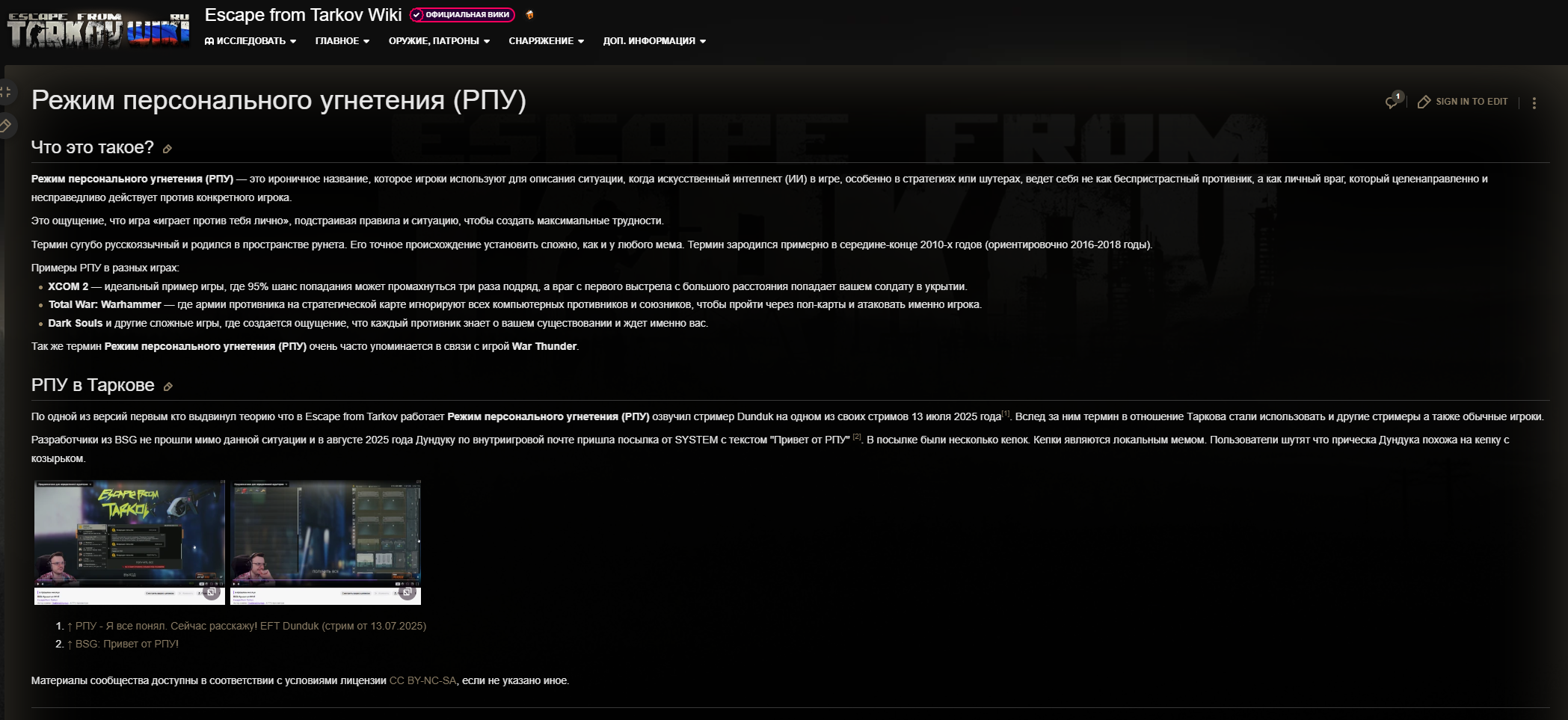Click the line "Примеры РПУ в разных играх:"
1568x720 pixels.
(x=105, y=268)
